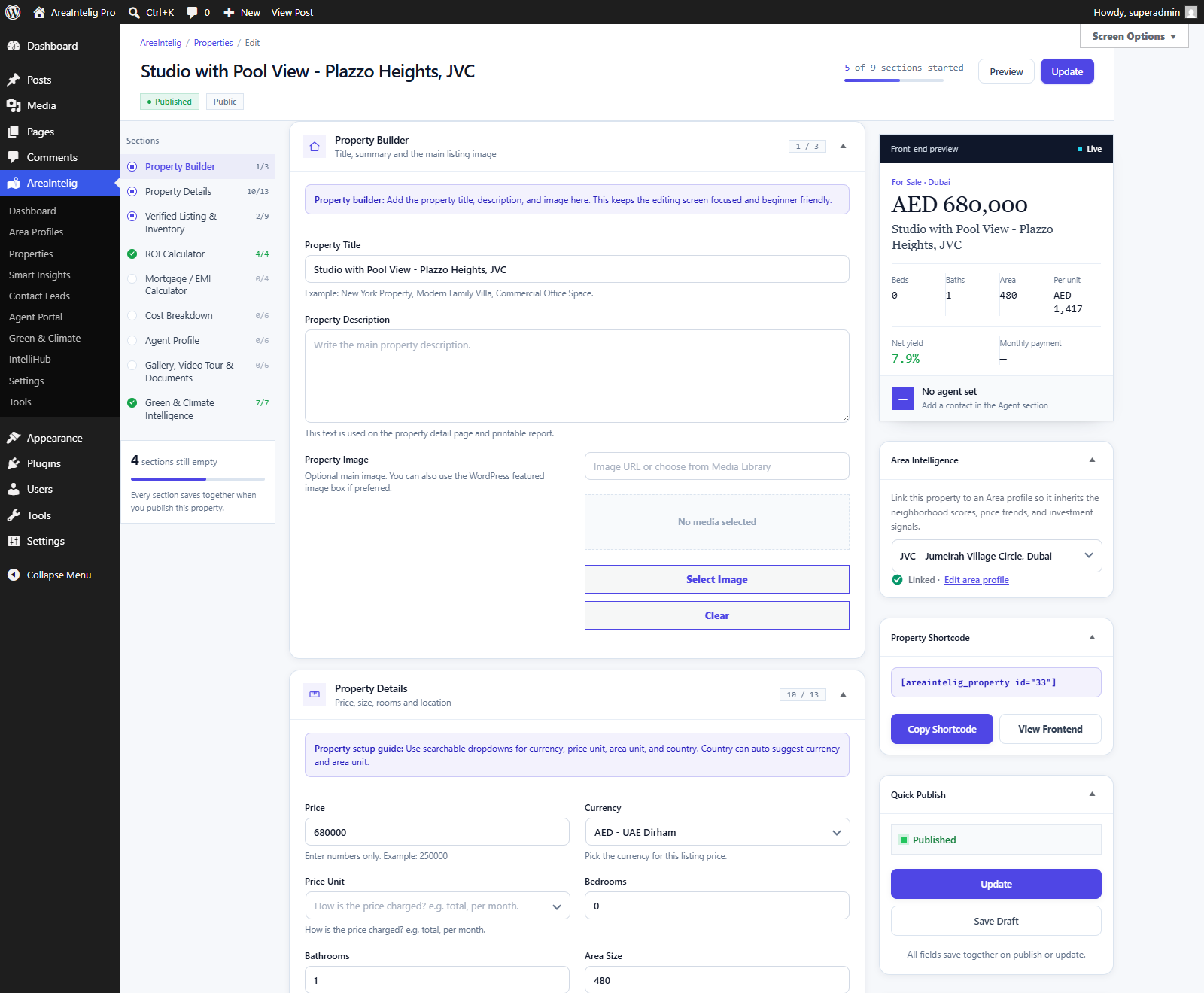Click the Copy Shortcode button

[942, 729]
